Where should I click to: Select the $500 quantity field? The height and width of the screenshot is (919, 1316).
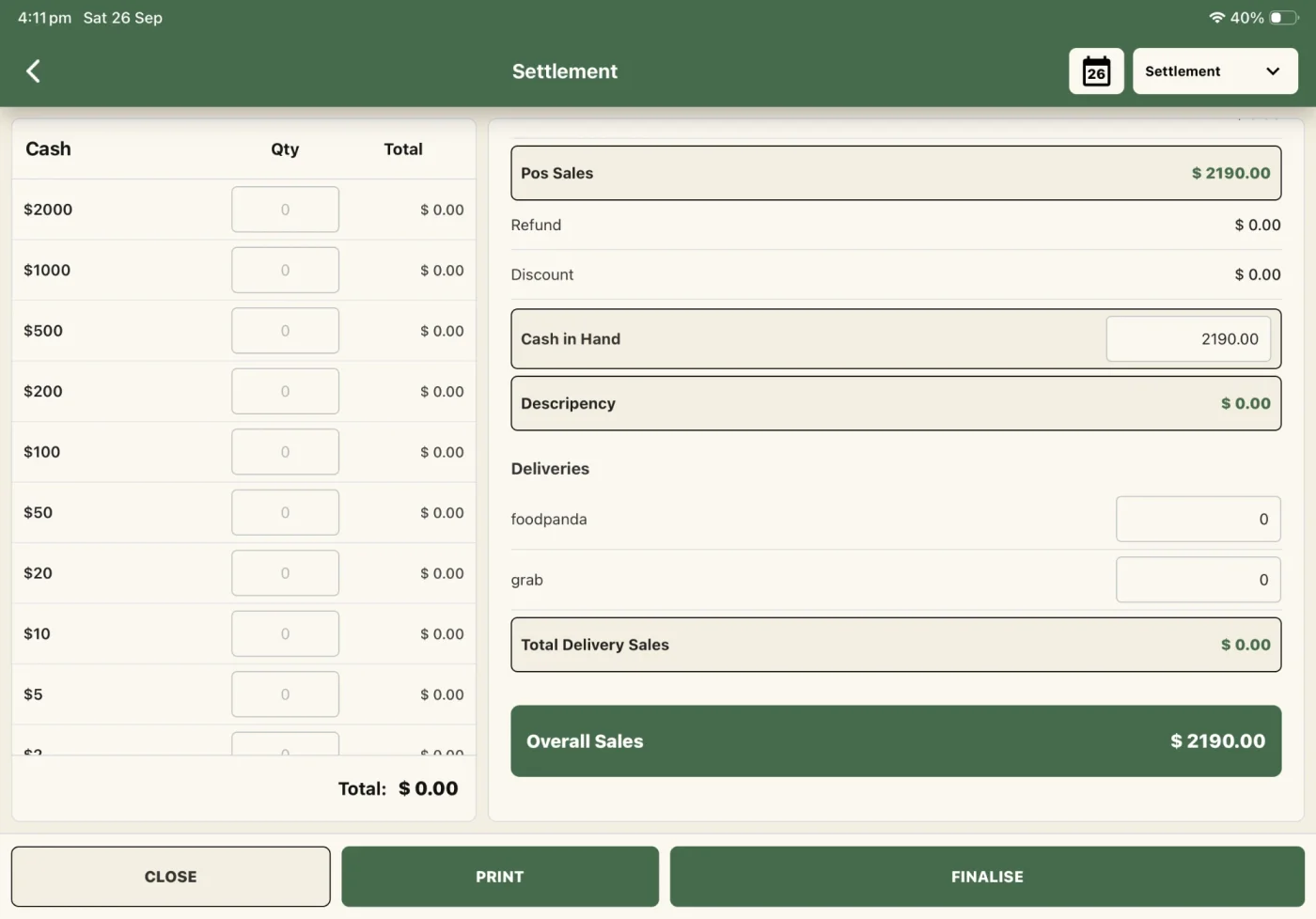(285, 331)
